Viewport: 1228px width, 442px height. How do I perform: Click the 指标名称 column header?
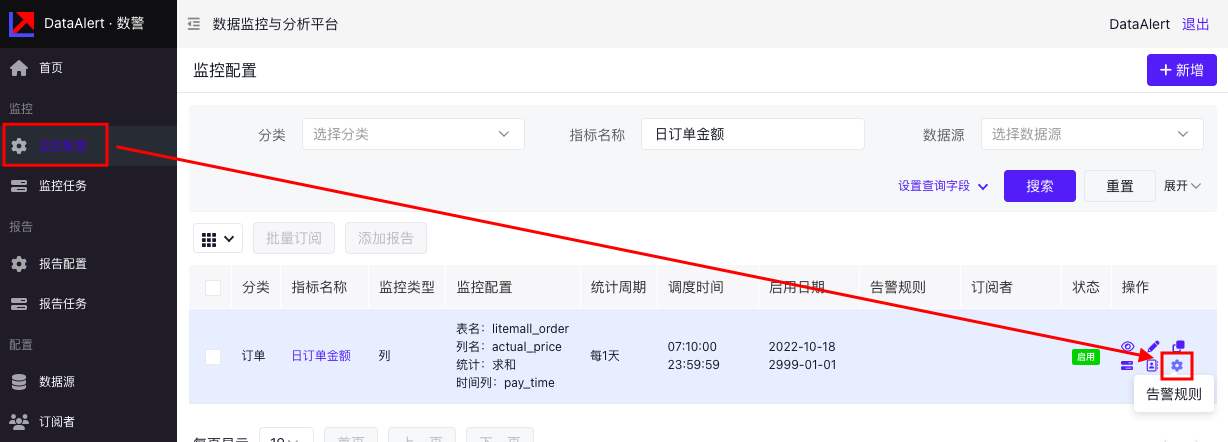coord(319,287)
